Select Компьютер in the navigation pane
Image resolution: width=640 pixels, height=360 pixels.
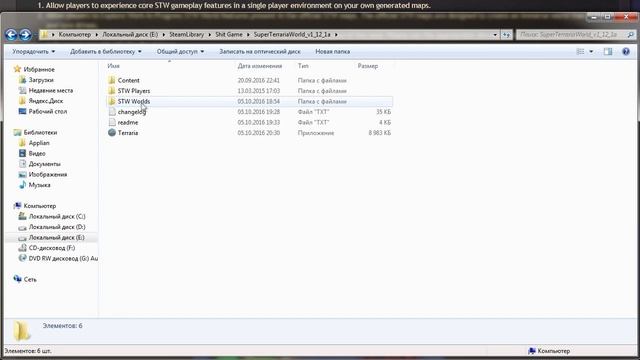click(x=40, y=206)
